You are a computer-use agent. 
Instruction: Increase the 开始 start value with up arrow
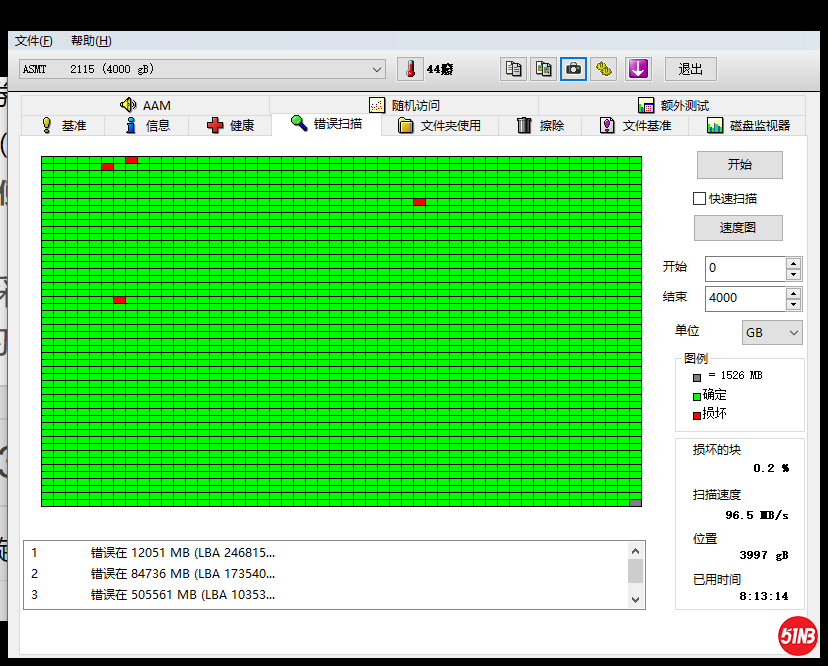click(x=793, y=263)
